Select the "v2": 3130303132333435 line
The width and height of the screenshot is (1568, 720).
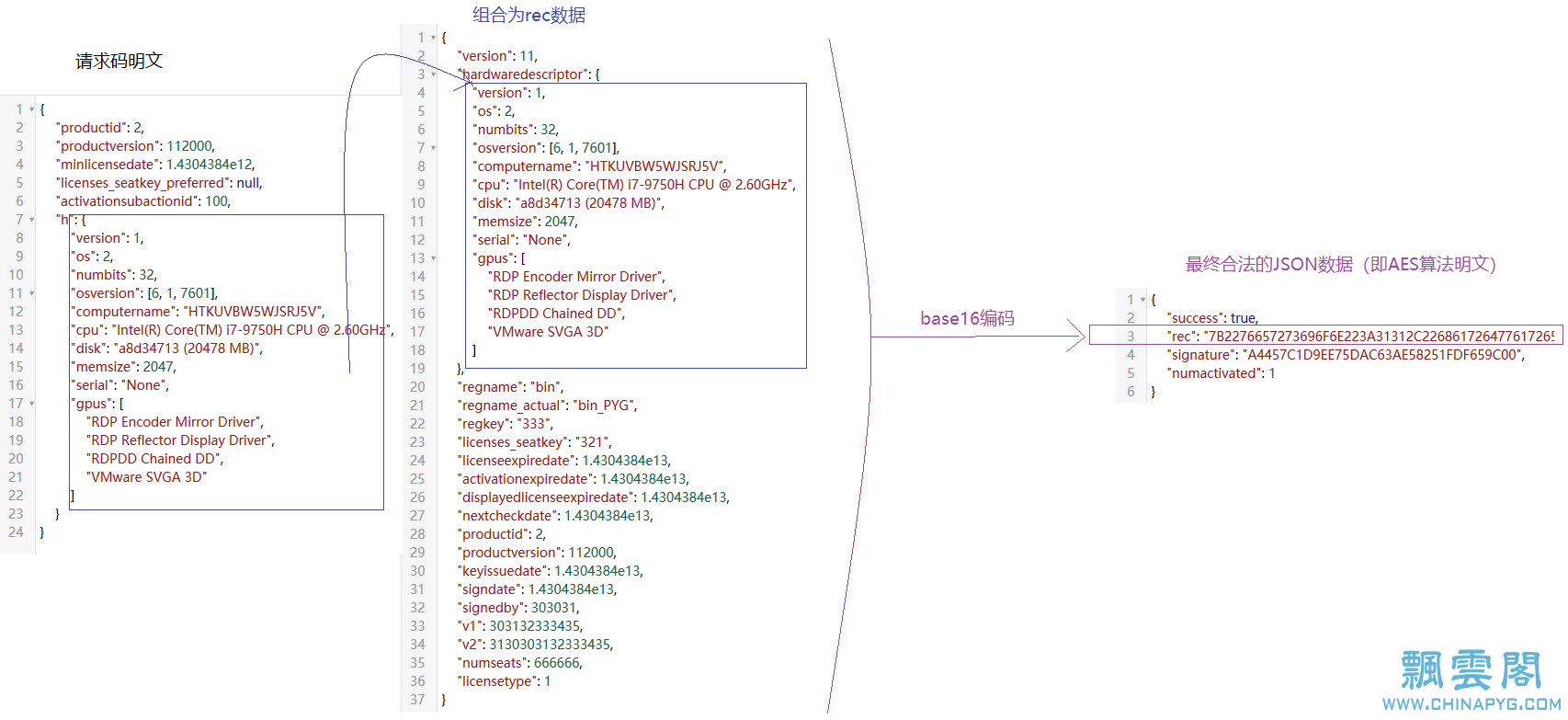(535, 645)
